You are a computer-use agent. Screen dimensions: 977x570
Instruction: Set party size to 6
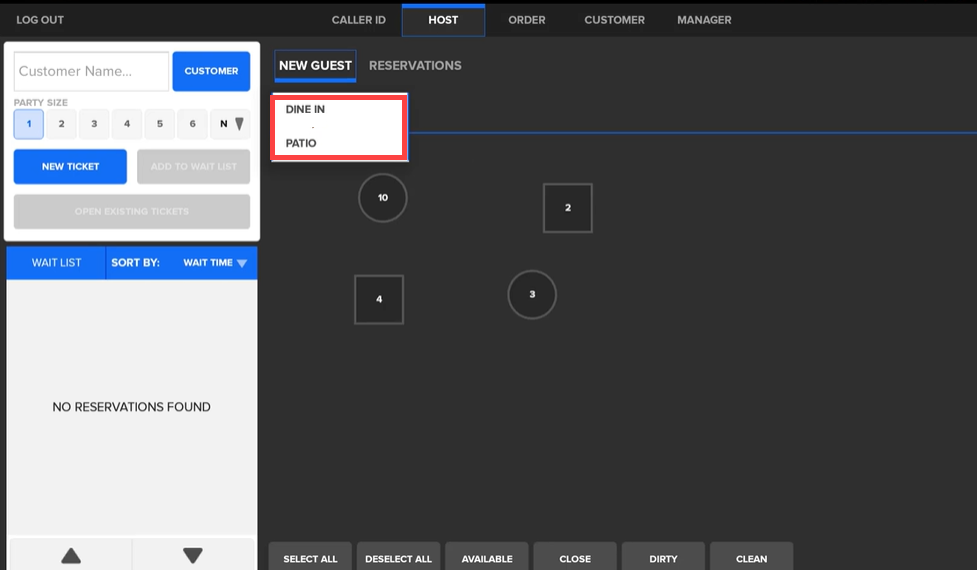(x=192, y=124)
